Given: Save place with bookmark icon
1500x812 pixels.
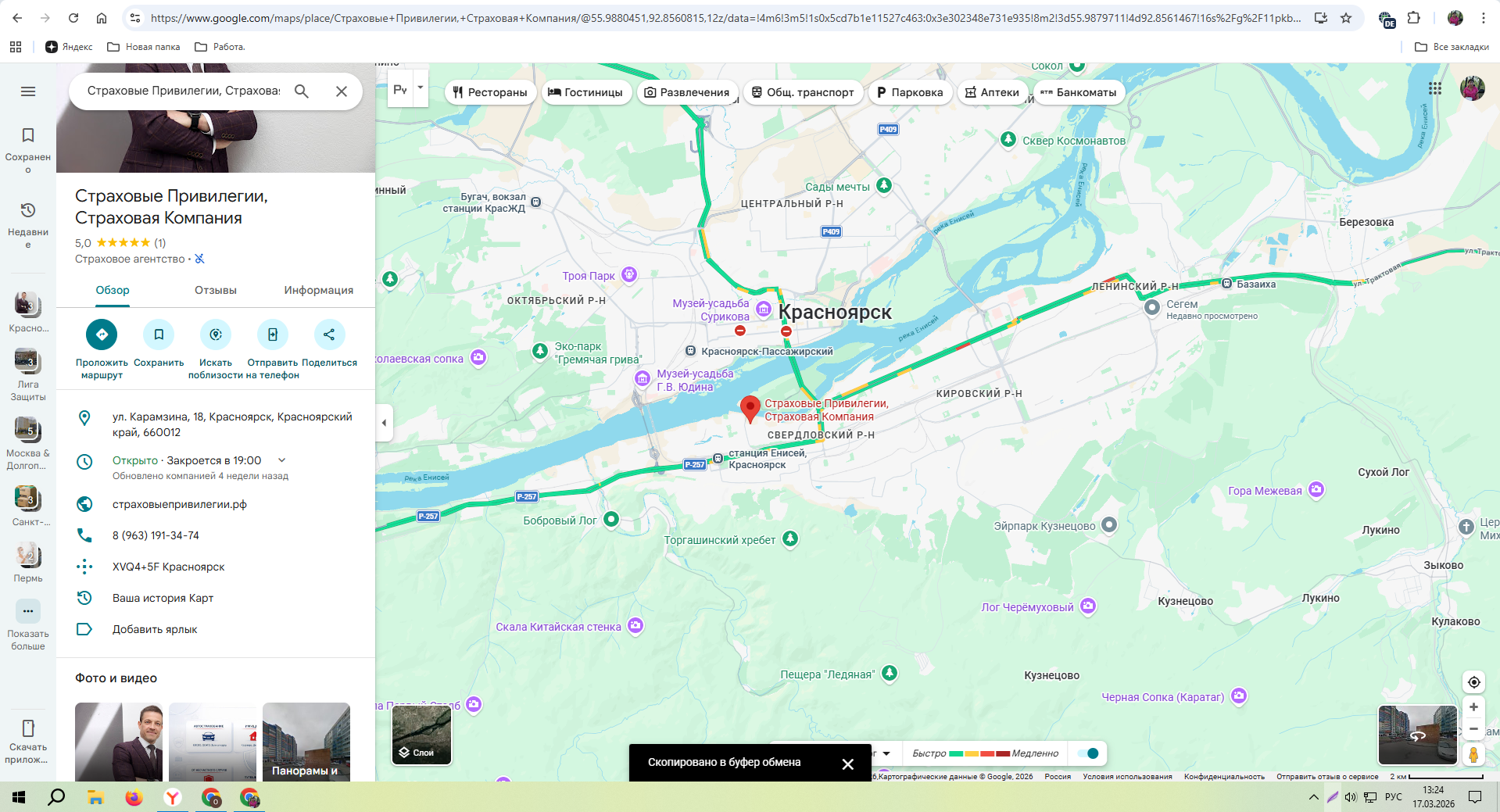Looking at the screenshot, I should pyautogui.click(x=159, y=334).
